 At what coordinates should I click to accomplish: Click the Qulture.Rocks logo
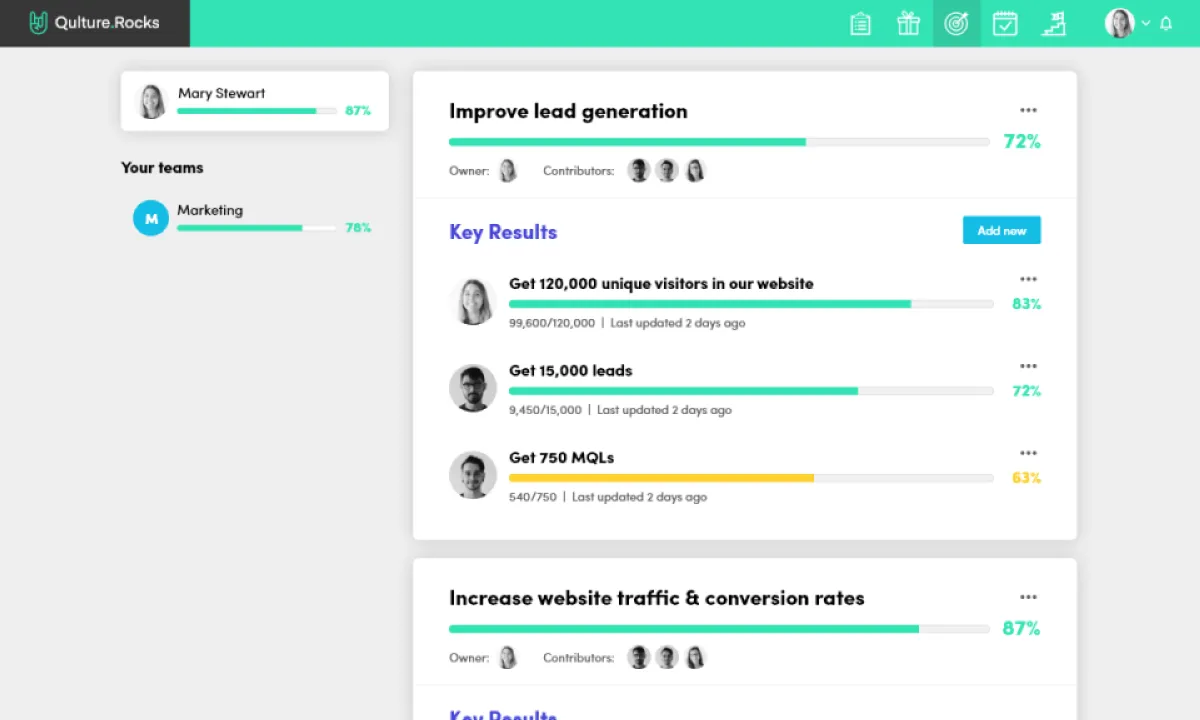point(95,22)
